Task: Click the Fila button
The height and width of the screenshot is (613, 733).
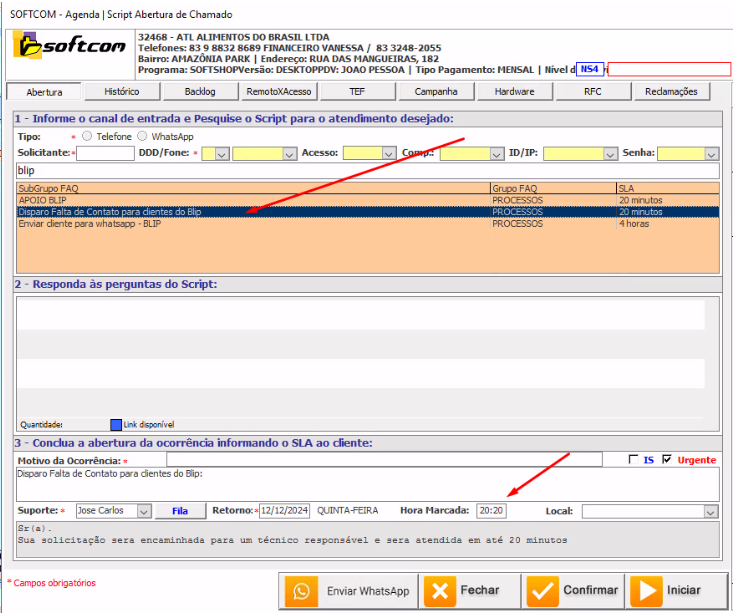Action: (180, 511)
